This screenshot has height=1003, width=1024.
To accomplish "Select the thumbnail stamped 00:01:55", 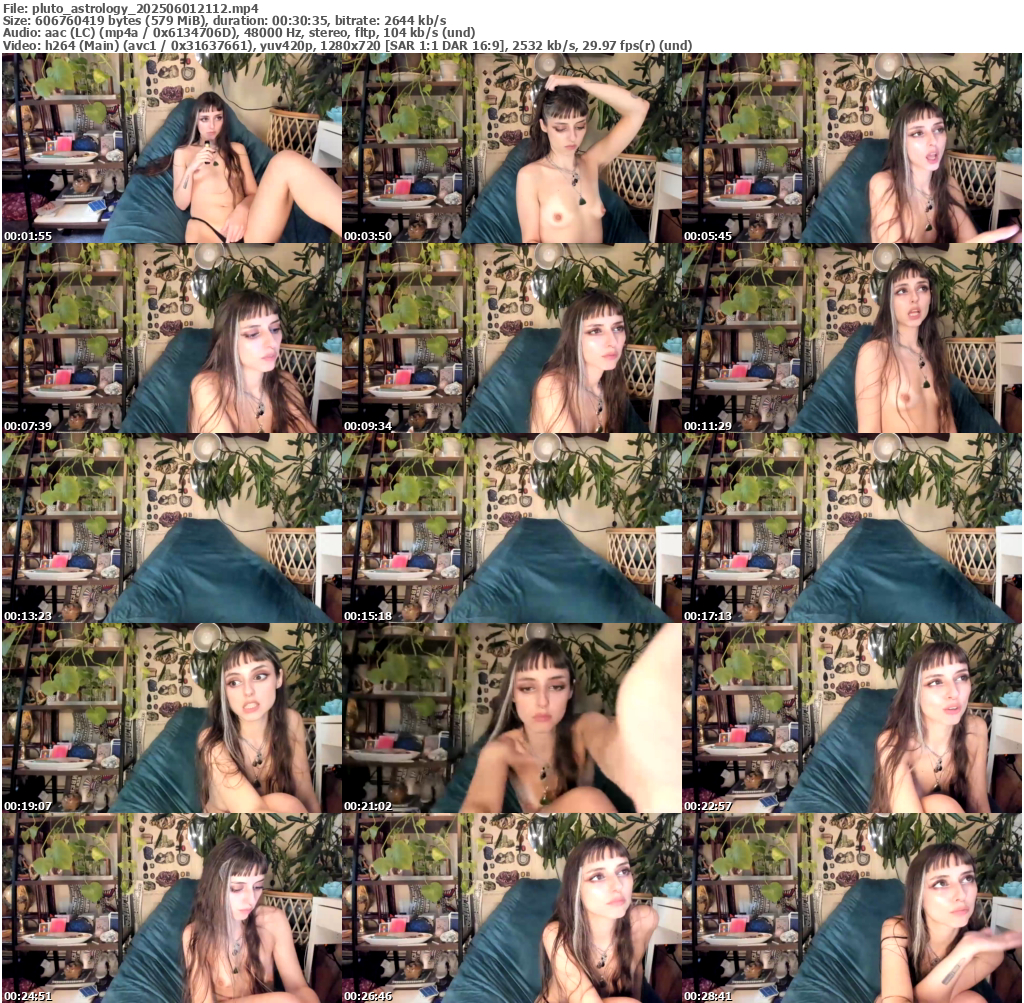I will click(x=172, y=148).
